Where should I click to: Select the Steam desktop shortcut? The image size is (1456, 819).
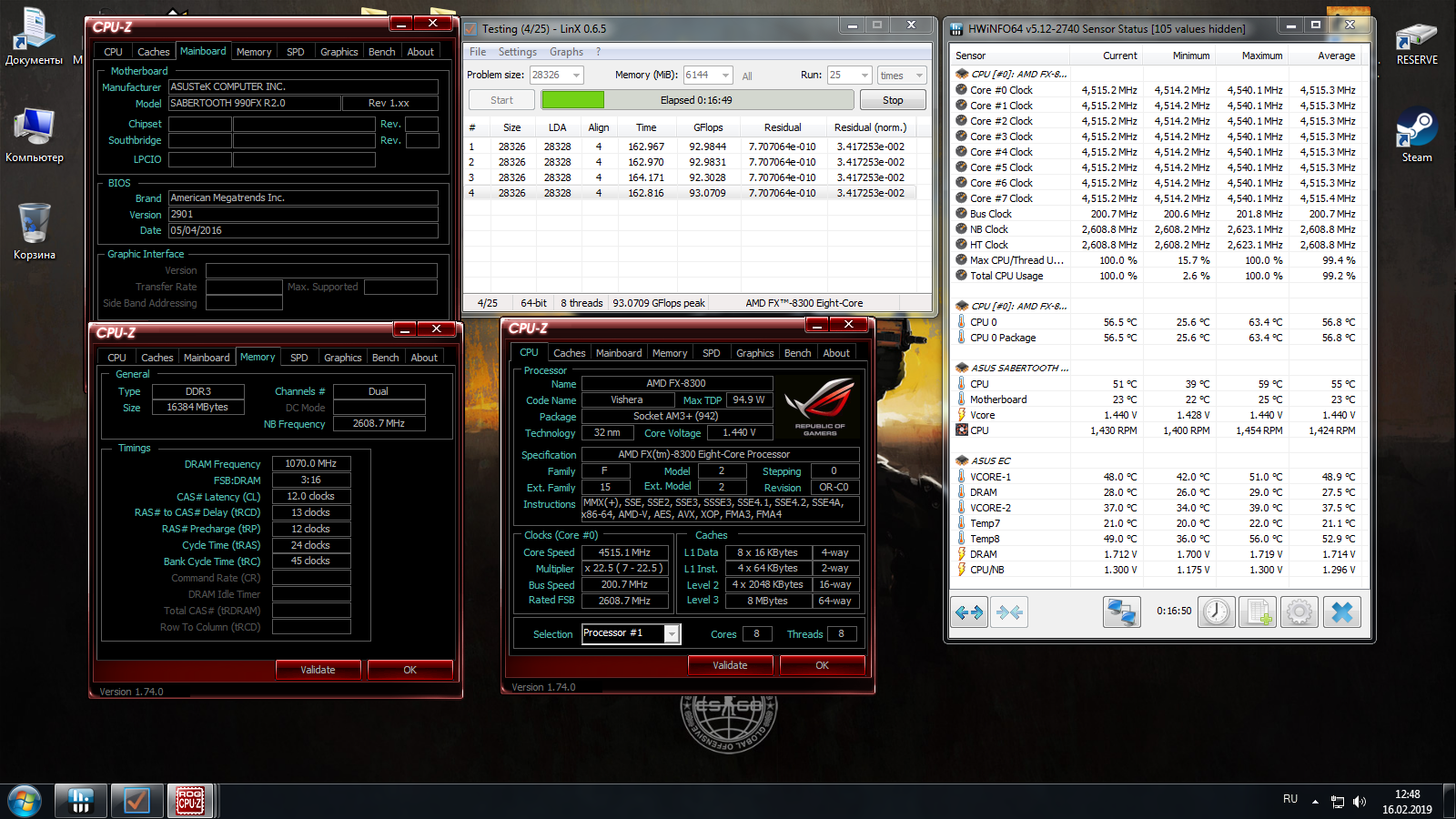click(x=1417, y=136)
